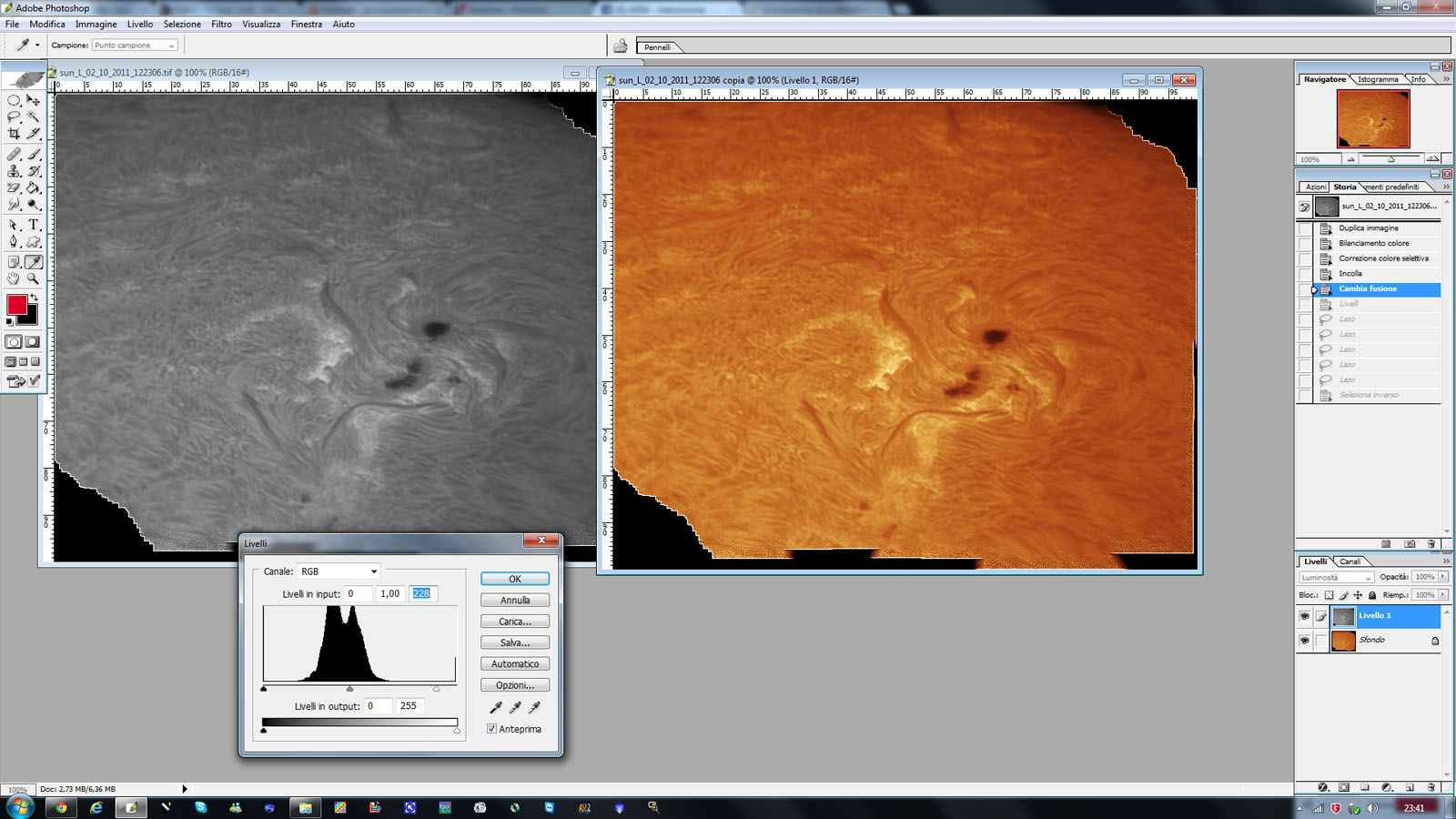Open the Opacità slider arrow
Viewport: 1456px width, 819px height.
point(1443,577)
